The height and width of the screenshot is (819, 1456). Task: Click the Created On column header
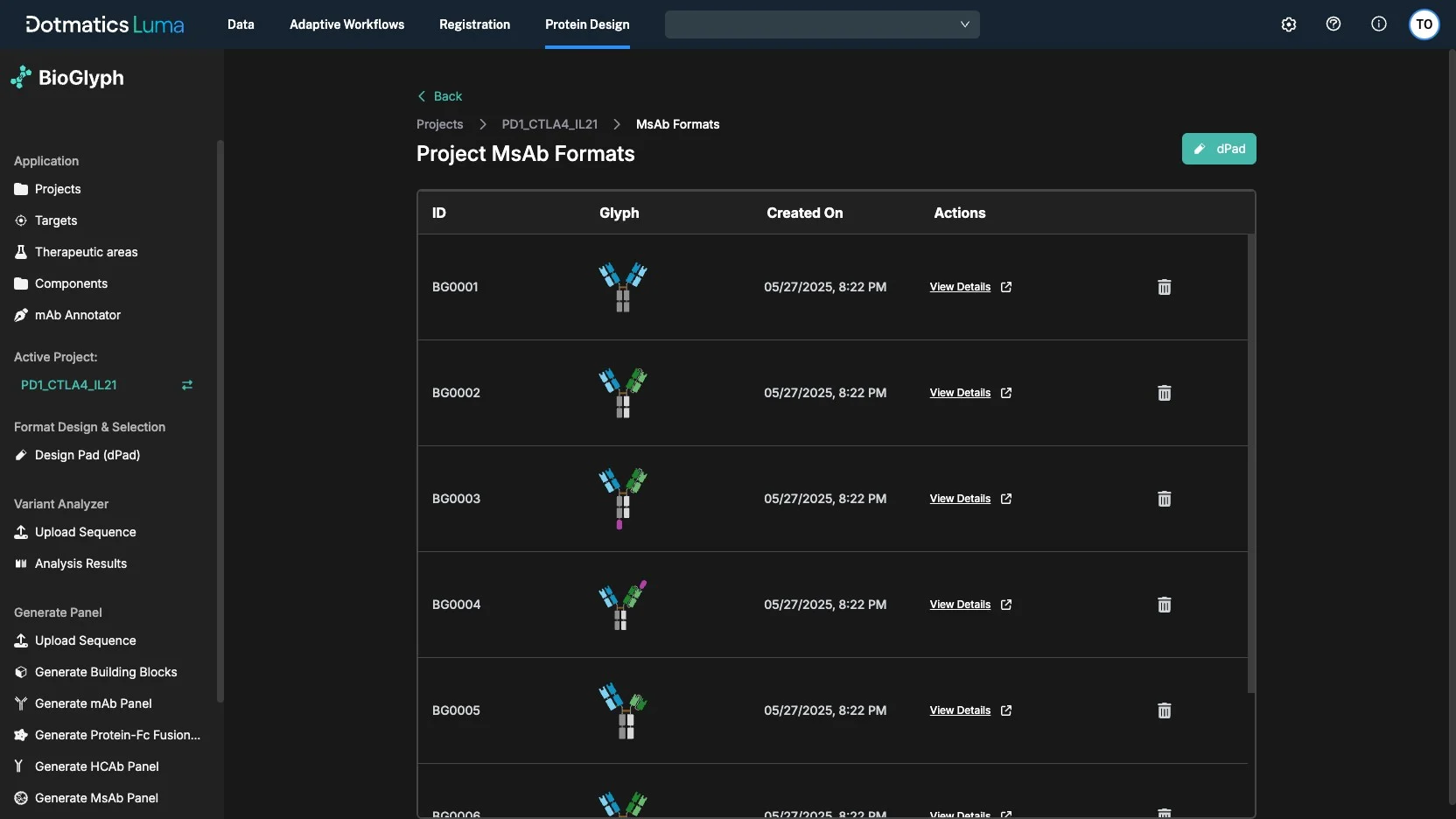(805, 213)
